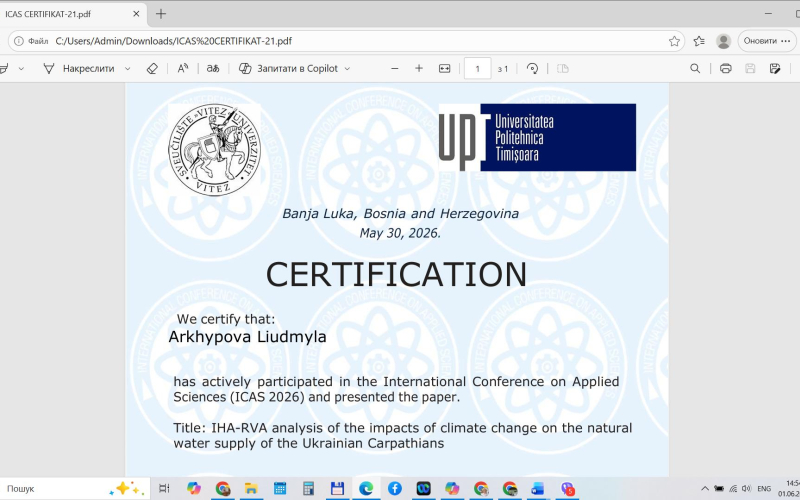Click the Vitez University seal logo

214,150
